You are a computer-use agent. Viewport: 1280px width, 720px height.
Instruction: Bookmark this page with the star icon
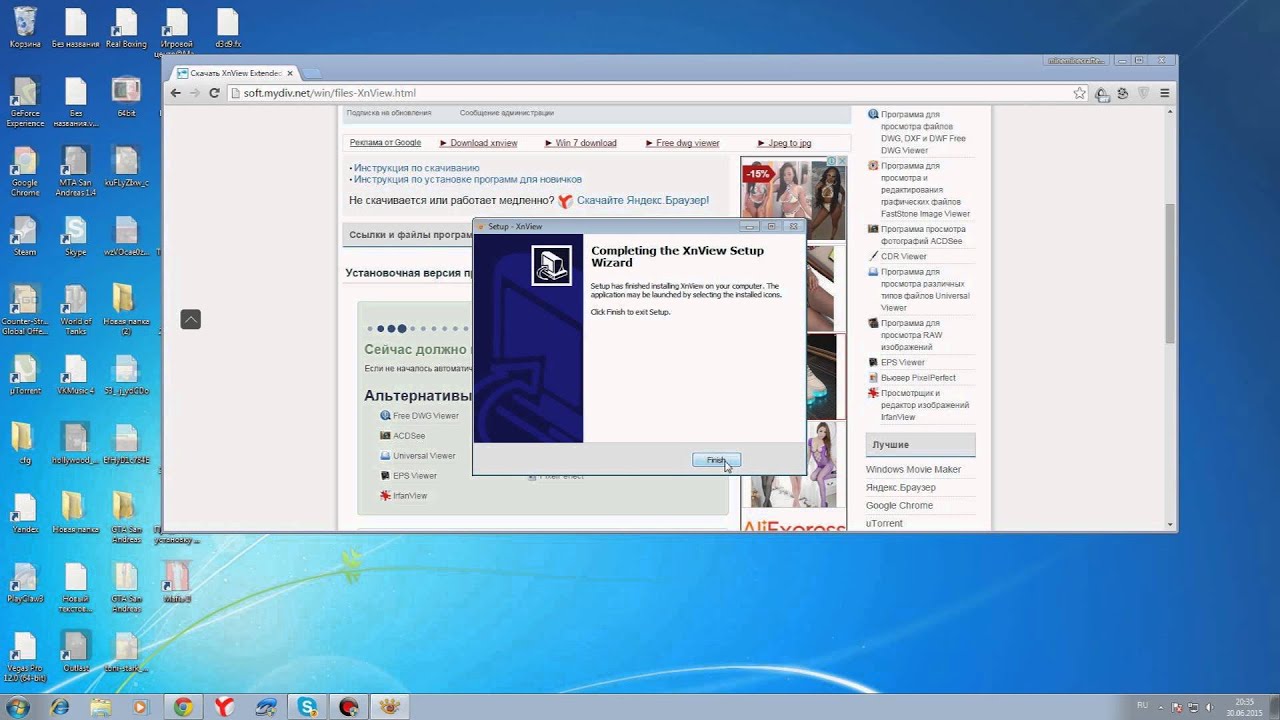pyautogui.click(x=1079, y=93)
